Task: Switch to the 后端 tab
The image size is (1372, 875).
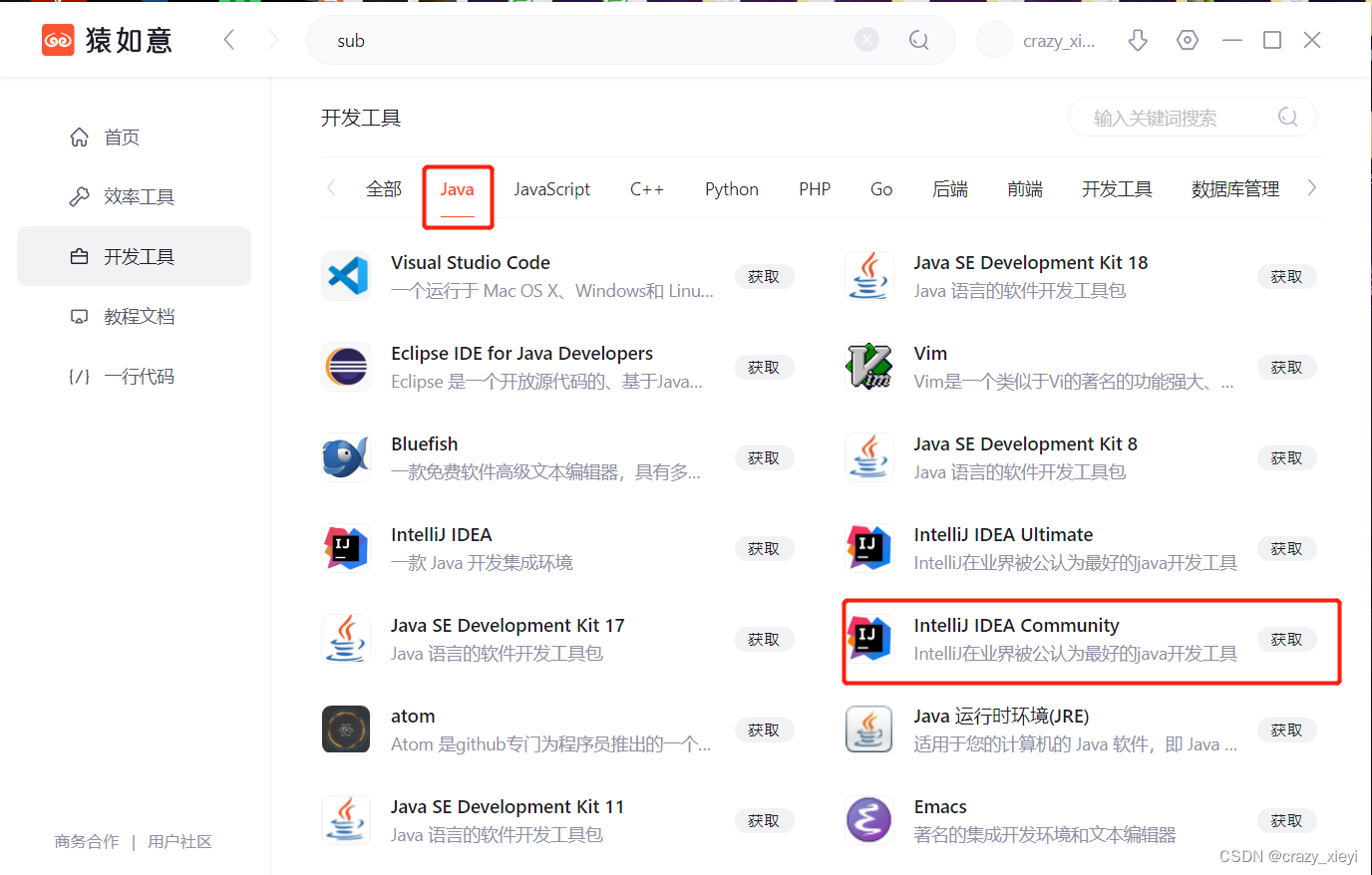Action: pos(950,188)
